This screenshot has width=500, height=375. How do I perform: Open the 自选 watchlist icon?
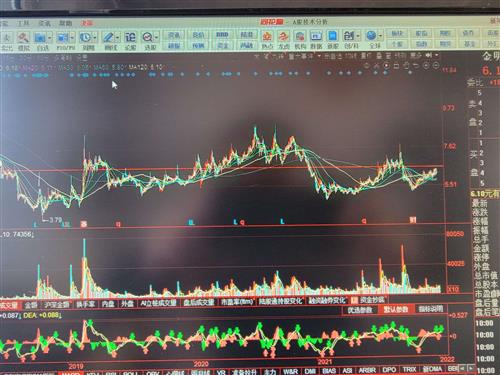[x=40, y=37]
